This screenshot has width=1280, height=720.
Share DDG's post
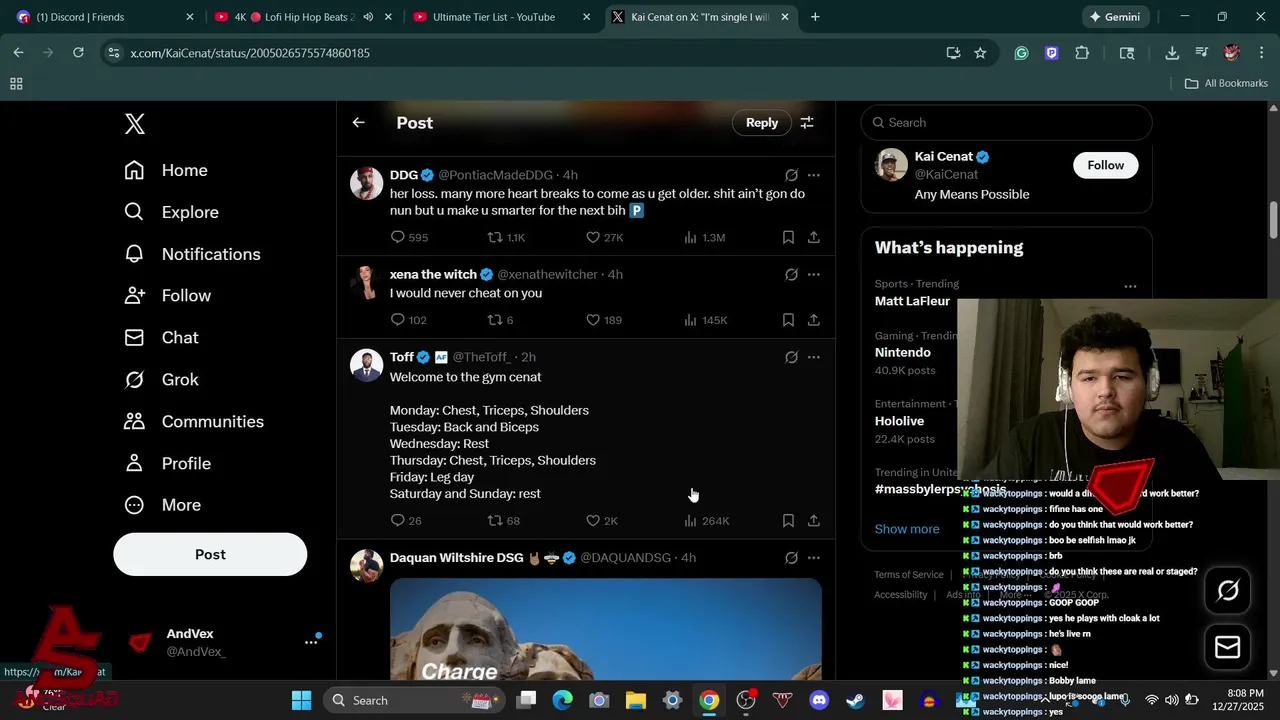click(814, 237)
